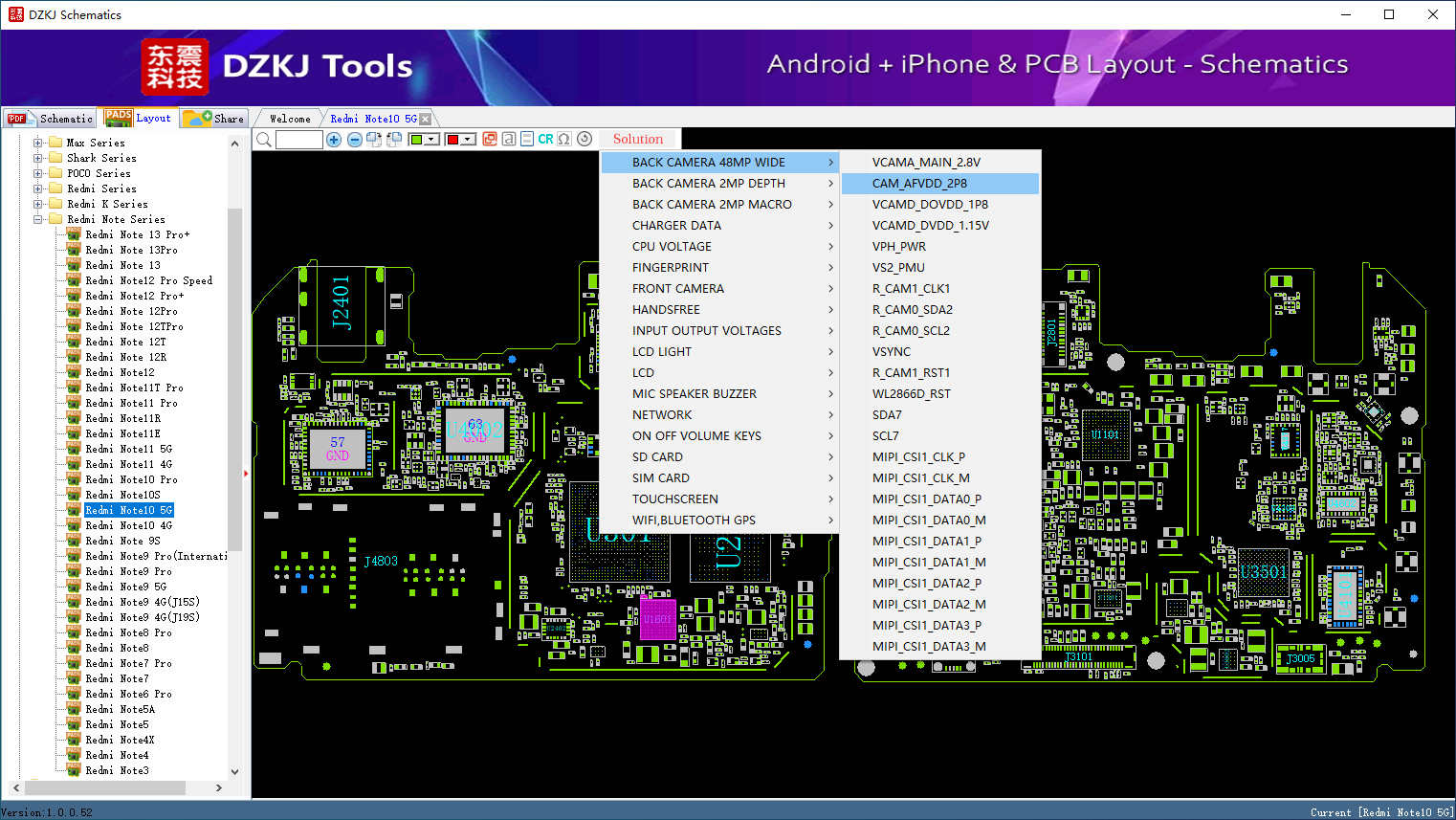The width and height of the screenshot is (1456, 820).
Task: Close the Redmi Note10 5G tab
Action: (426, 119)
